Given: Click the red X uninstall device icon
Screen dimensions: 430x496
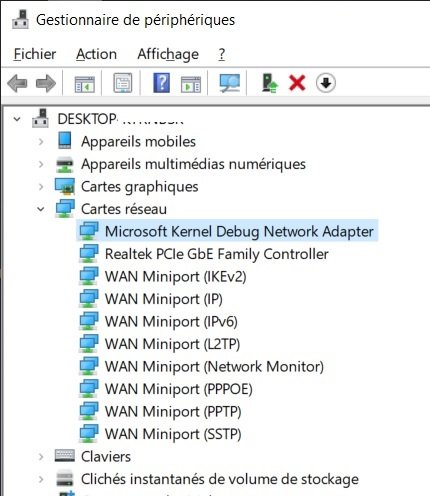Looking at the screenshot, I should pos(297,83).
